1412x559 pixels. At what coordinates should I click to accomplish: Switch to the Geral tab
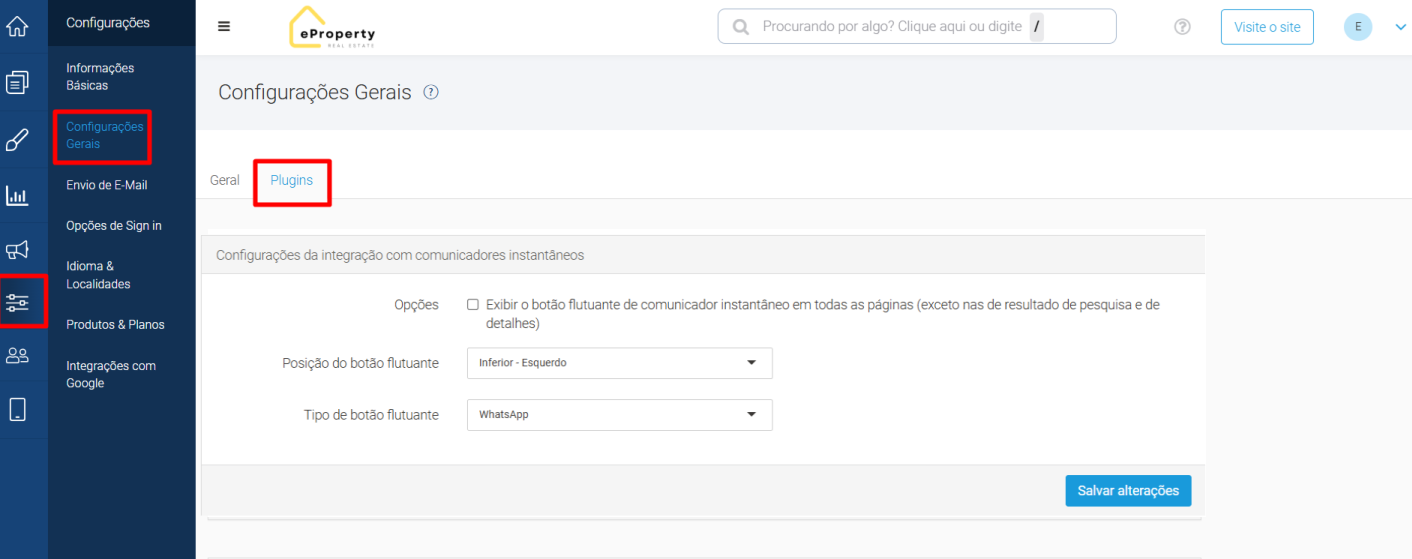pyautogui.click(x=225, y=180)
